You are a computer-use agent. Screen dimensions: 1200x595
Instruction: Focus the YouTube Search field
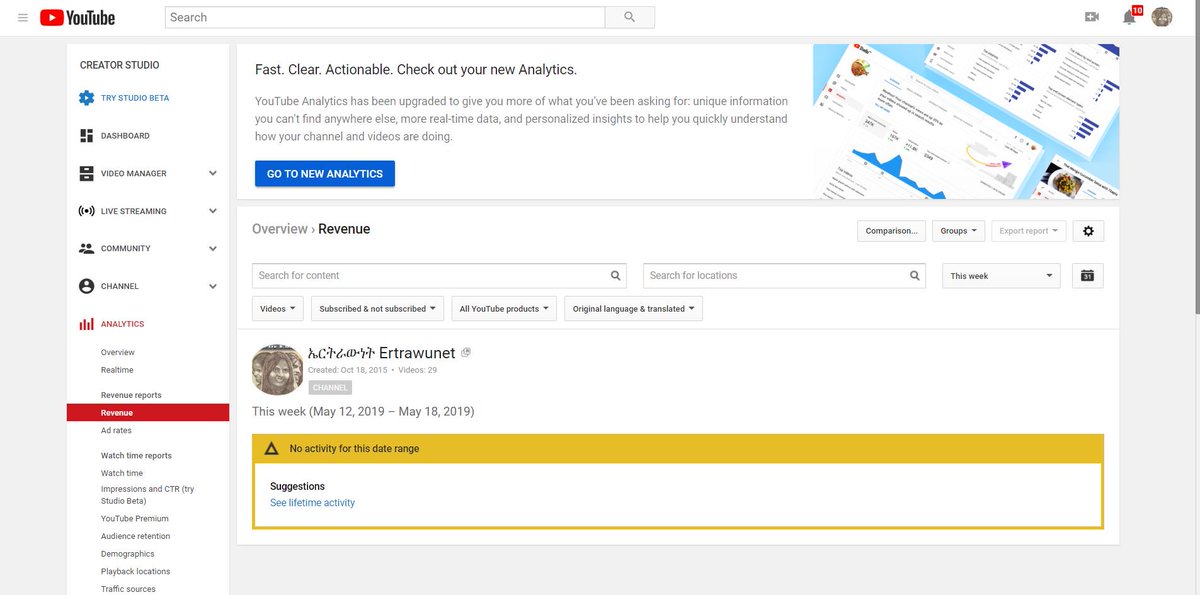tap(385, 17)
